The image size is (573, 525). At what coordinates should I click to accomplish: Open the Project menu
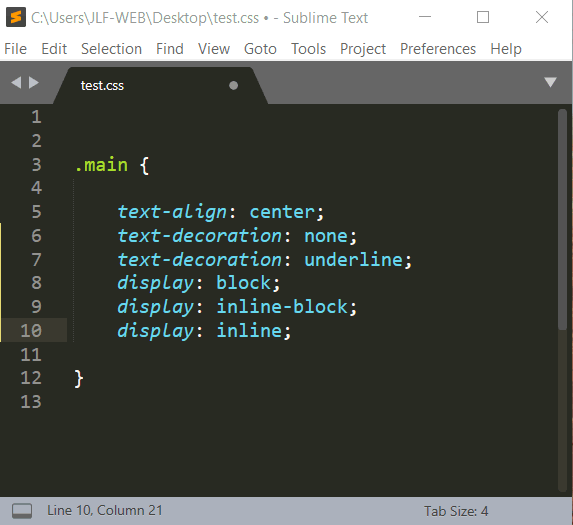pyautogui.click(x=363, y=49)
